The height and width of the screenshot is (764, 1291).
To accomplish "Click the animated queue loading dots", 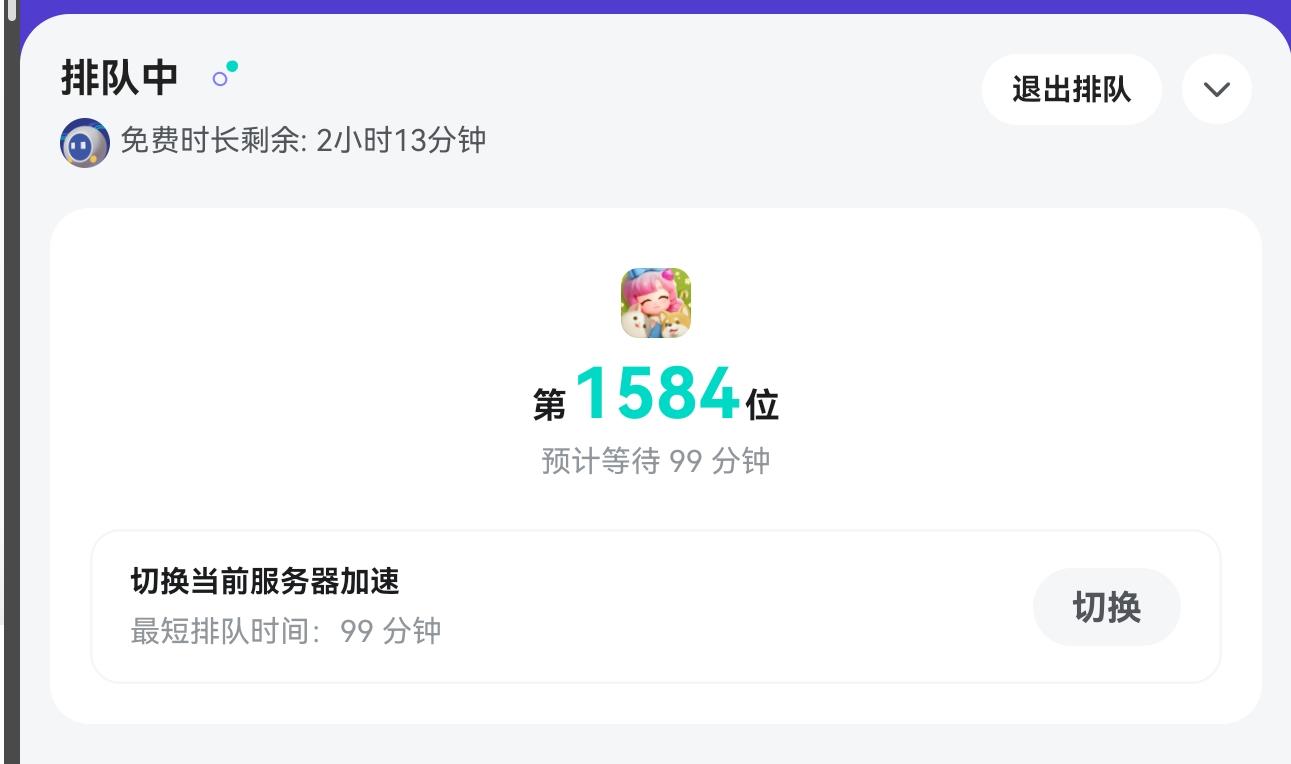I will [226, 74].
